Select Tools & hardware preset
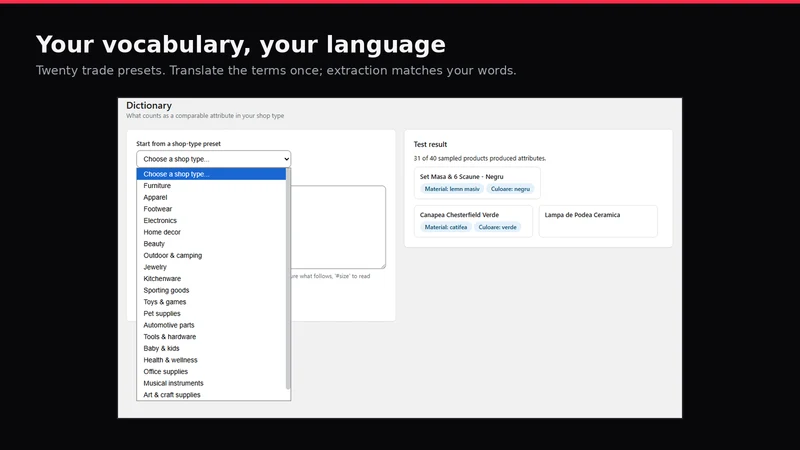The width and height of the screenshot is (800, 450). pos(211,337)
